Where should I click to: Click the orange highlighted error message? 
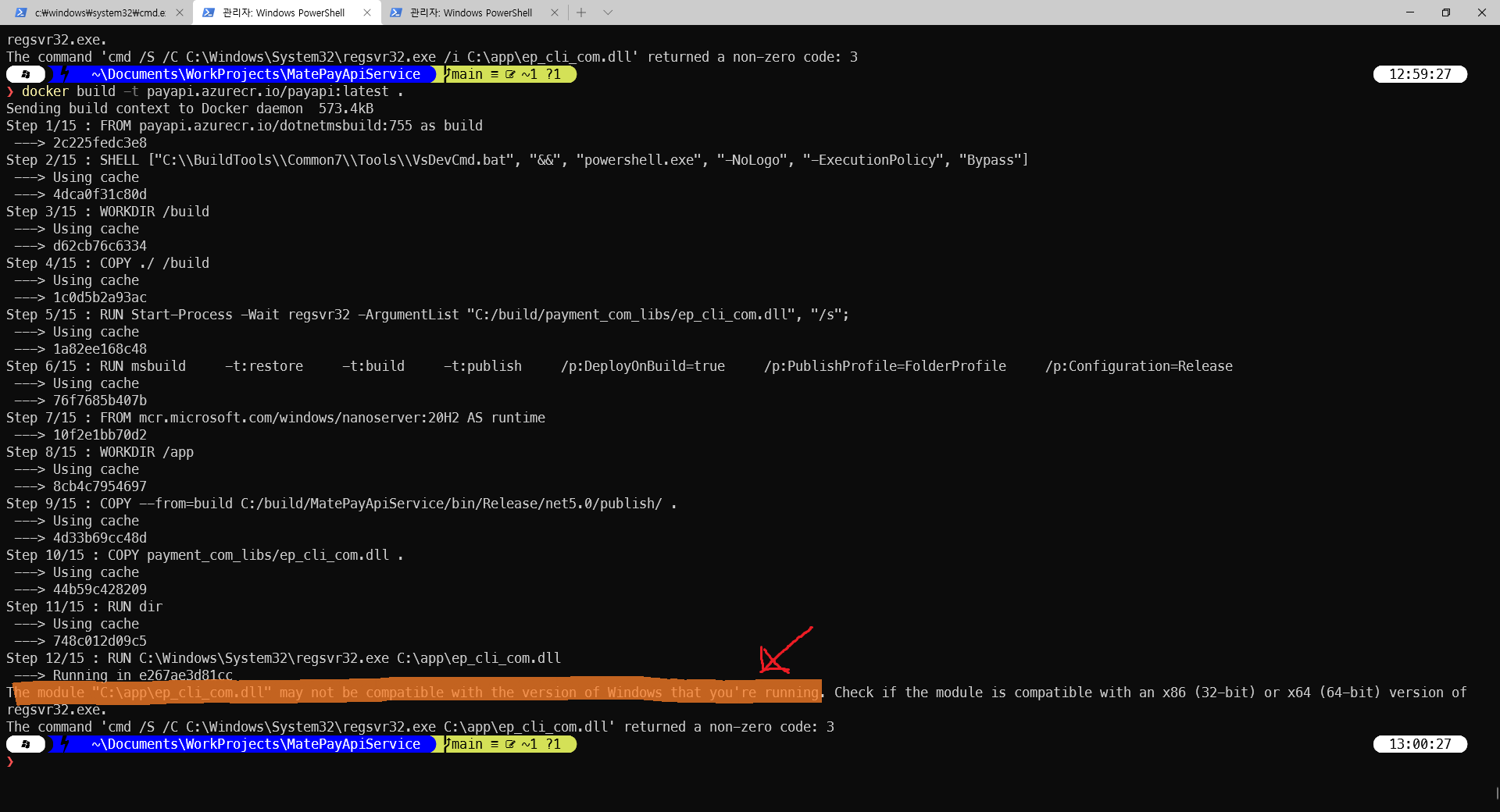[x=414, y=692]
